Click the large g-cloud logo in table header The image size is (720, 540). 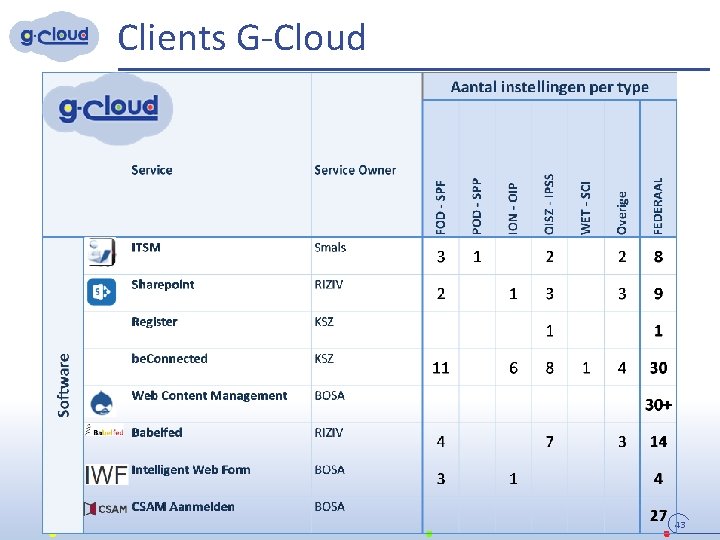coord(108,109)
